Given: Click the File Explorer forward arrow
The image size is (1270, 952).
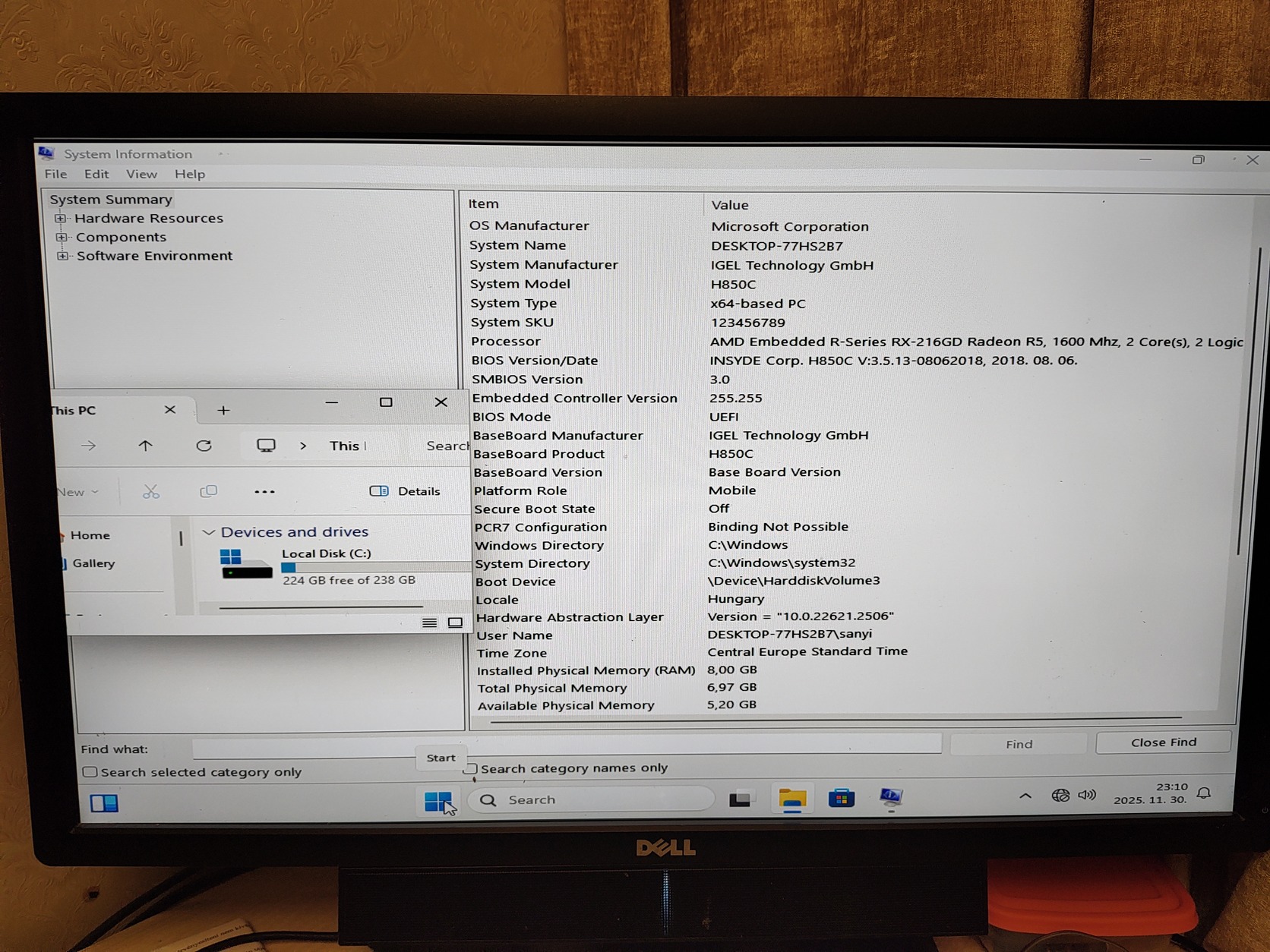Looking at the screenshot, I should [x=88, y=446].
